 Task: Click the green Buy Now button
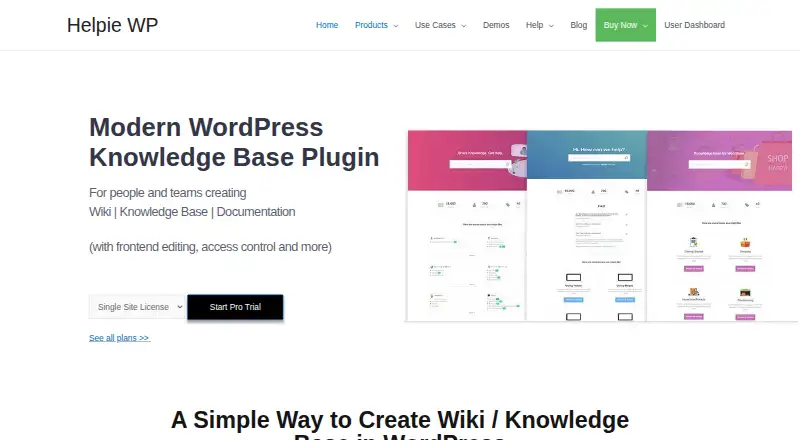click(626, 25)
